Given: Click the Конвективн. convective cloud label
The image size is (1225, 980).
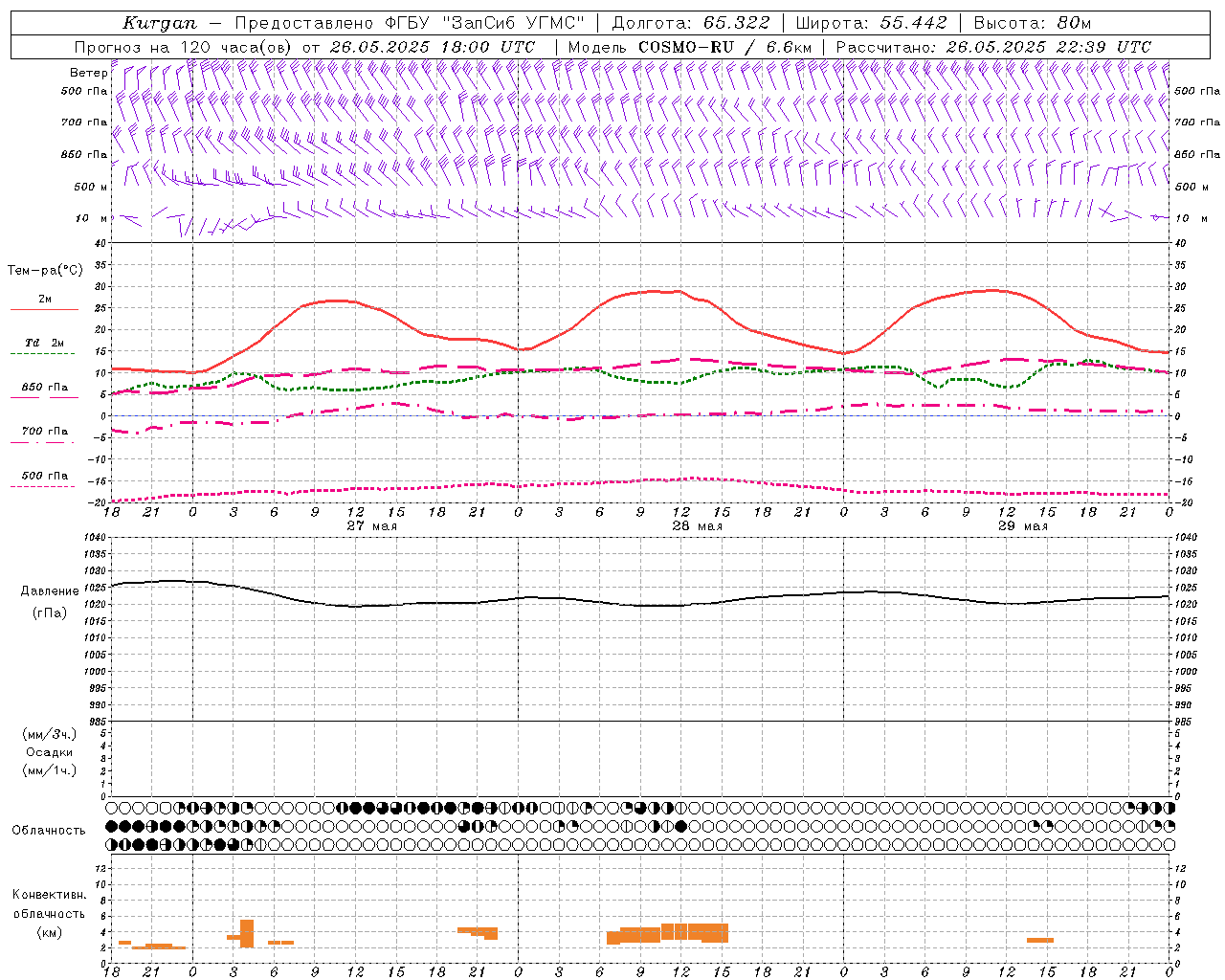Looking at the screenshot, I should [x=50, y=895].
